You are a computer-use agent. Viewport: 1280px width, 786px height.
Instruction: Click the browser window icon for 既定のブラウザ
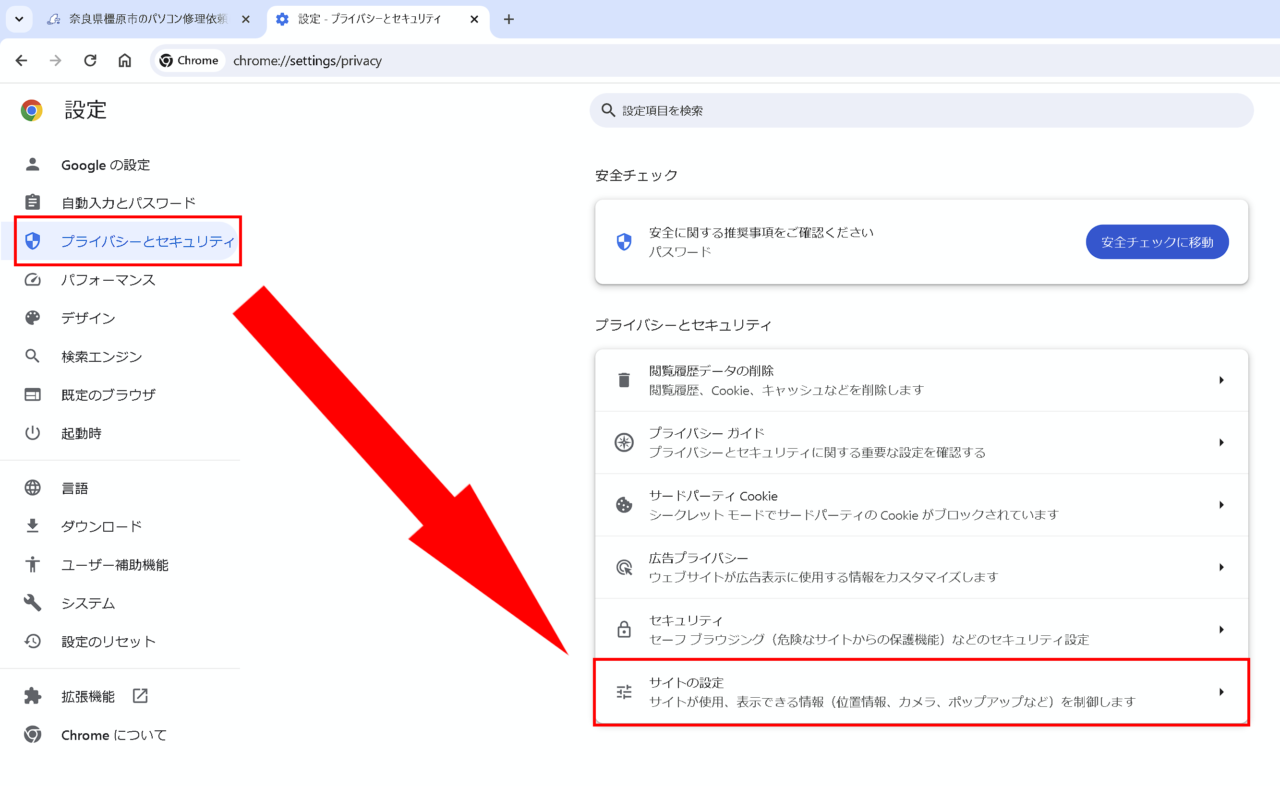click(x=32, y=395)
